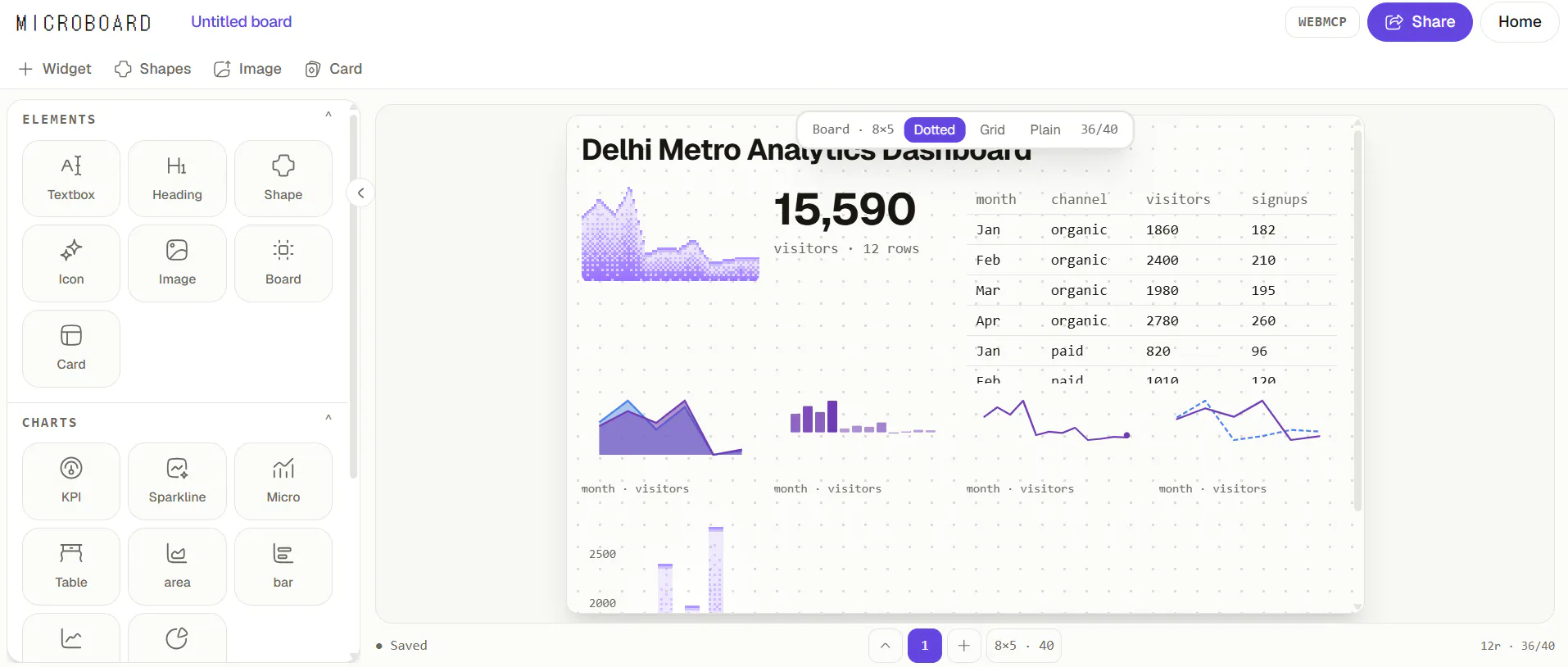Insert a line chart from Charts panel
1568x667 pixels.
pos(71,638)
